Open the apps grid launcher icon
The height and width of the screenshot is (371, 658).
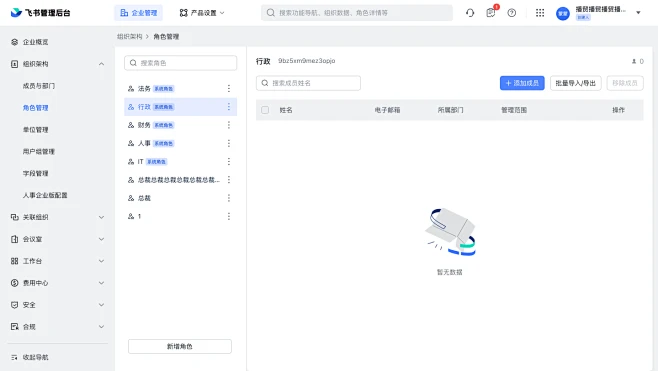point(540,13)
